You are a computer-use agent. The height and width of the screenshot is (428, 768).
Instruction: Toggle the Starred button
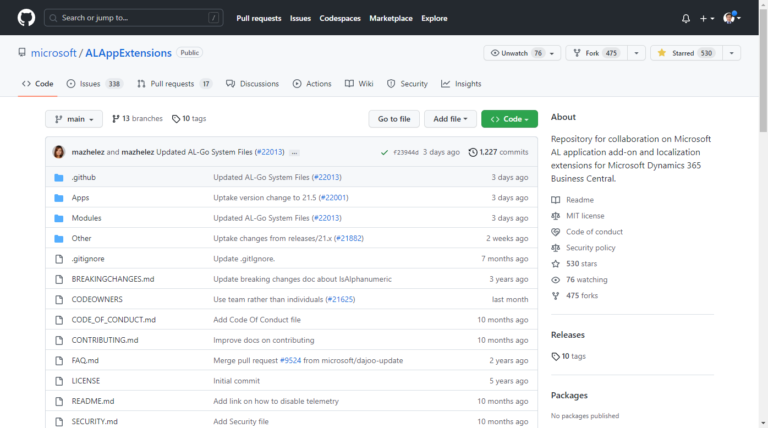click(684, 53)
